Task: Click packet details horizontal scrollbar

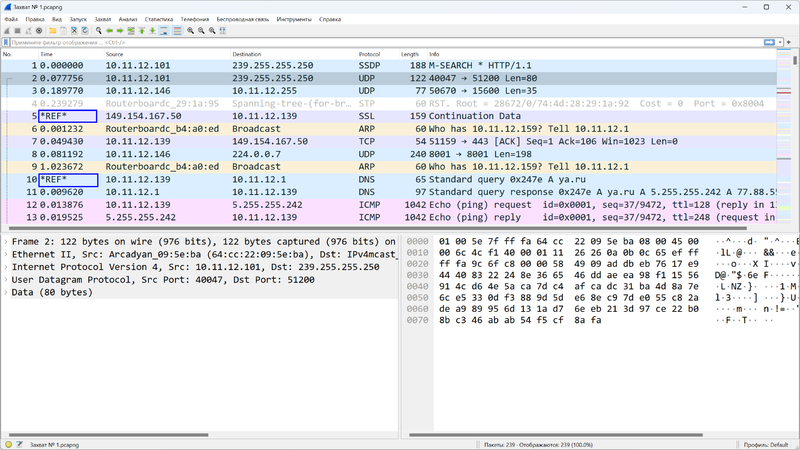Action: tap(108, 435)
